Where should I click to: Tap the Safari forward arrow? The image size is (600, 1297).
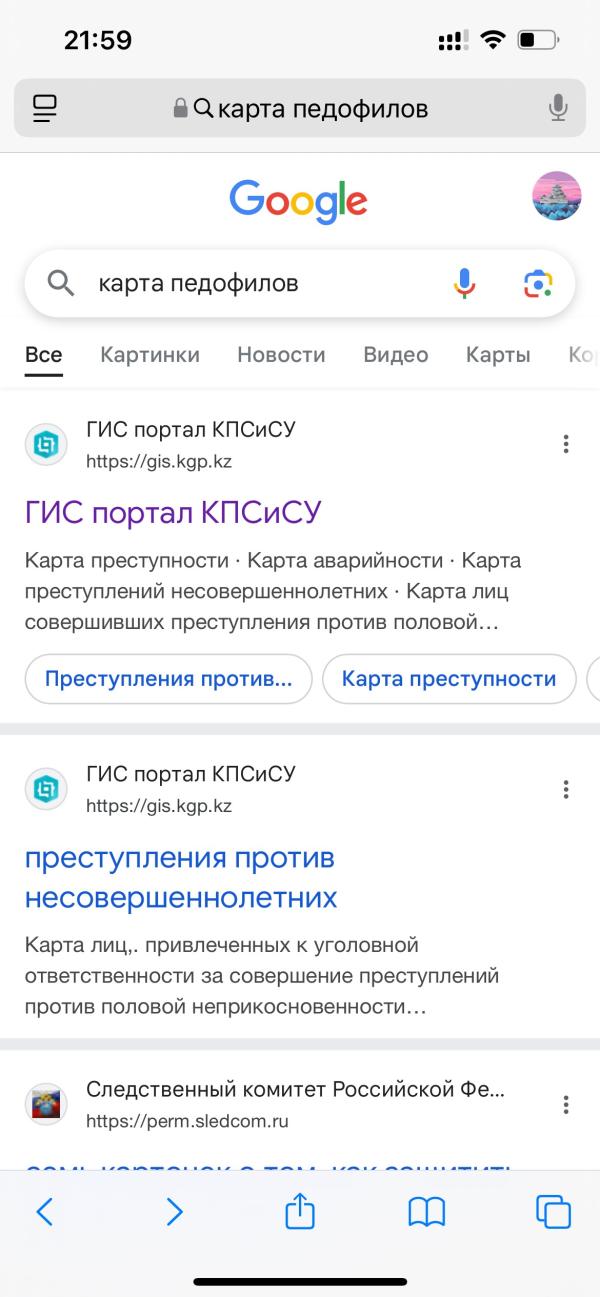(174, 1212)
